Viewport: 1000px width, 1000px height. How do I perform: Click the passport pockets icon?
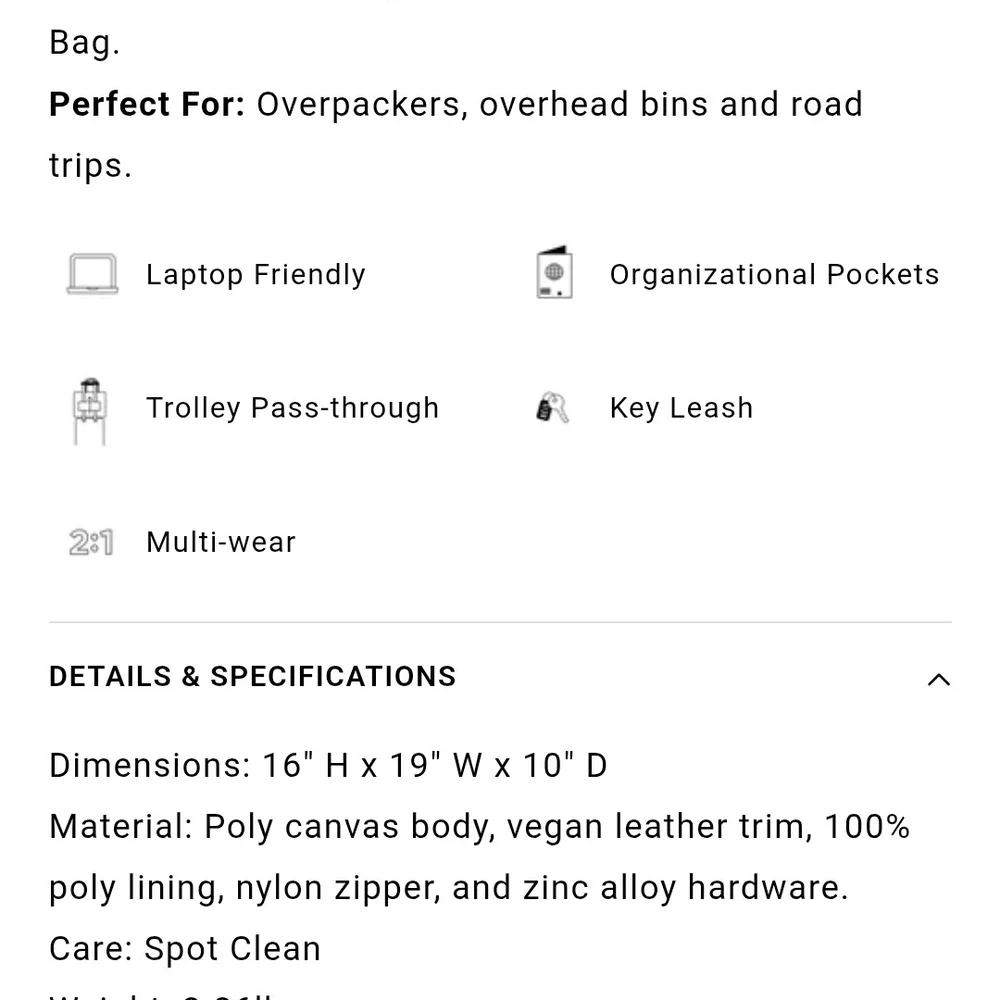click(554, 274)
